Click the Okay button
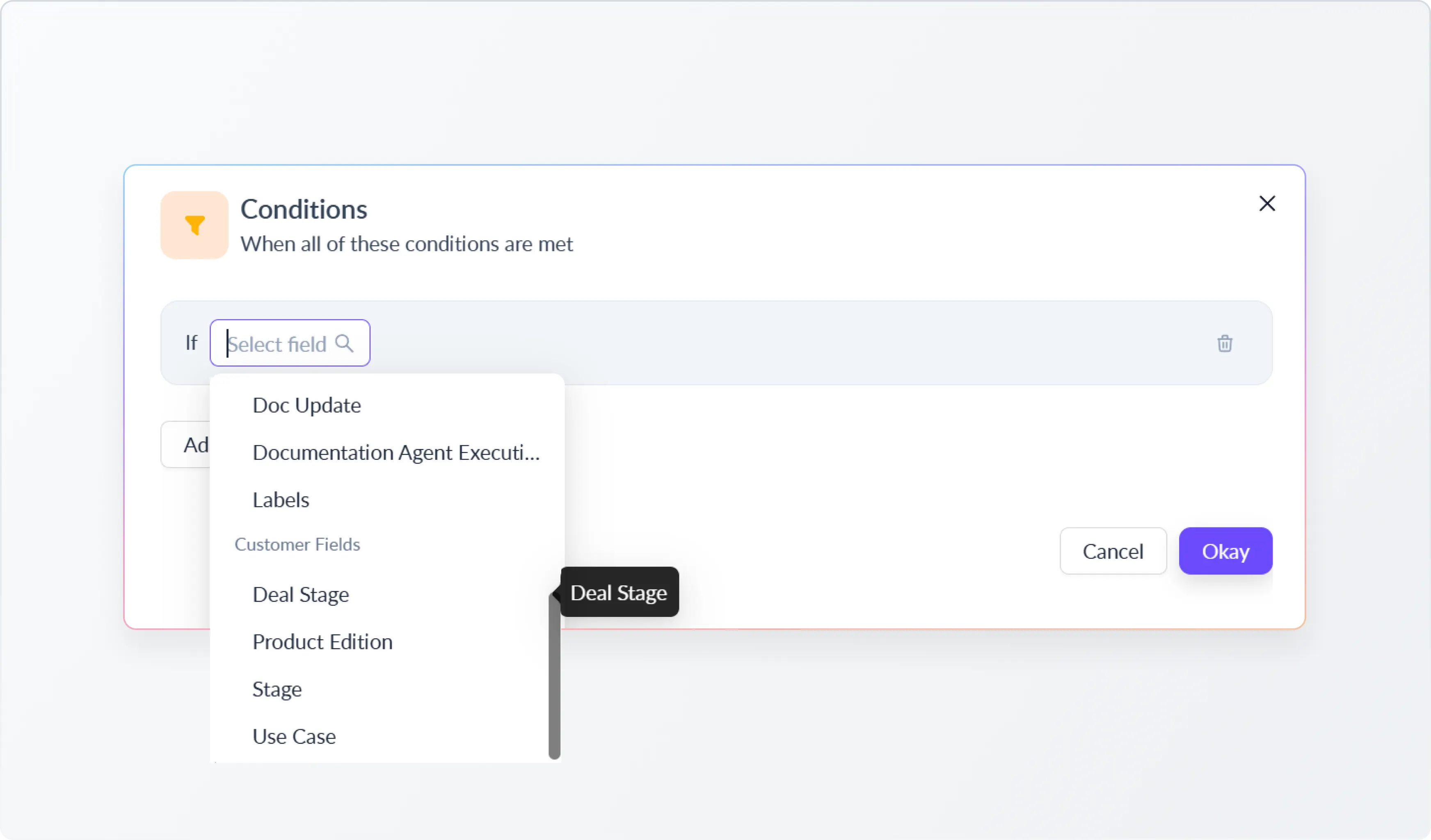 coord(1225,550)
